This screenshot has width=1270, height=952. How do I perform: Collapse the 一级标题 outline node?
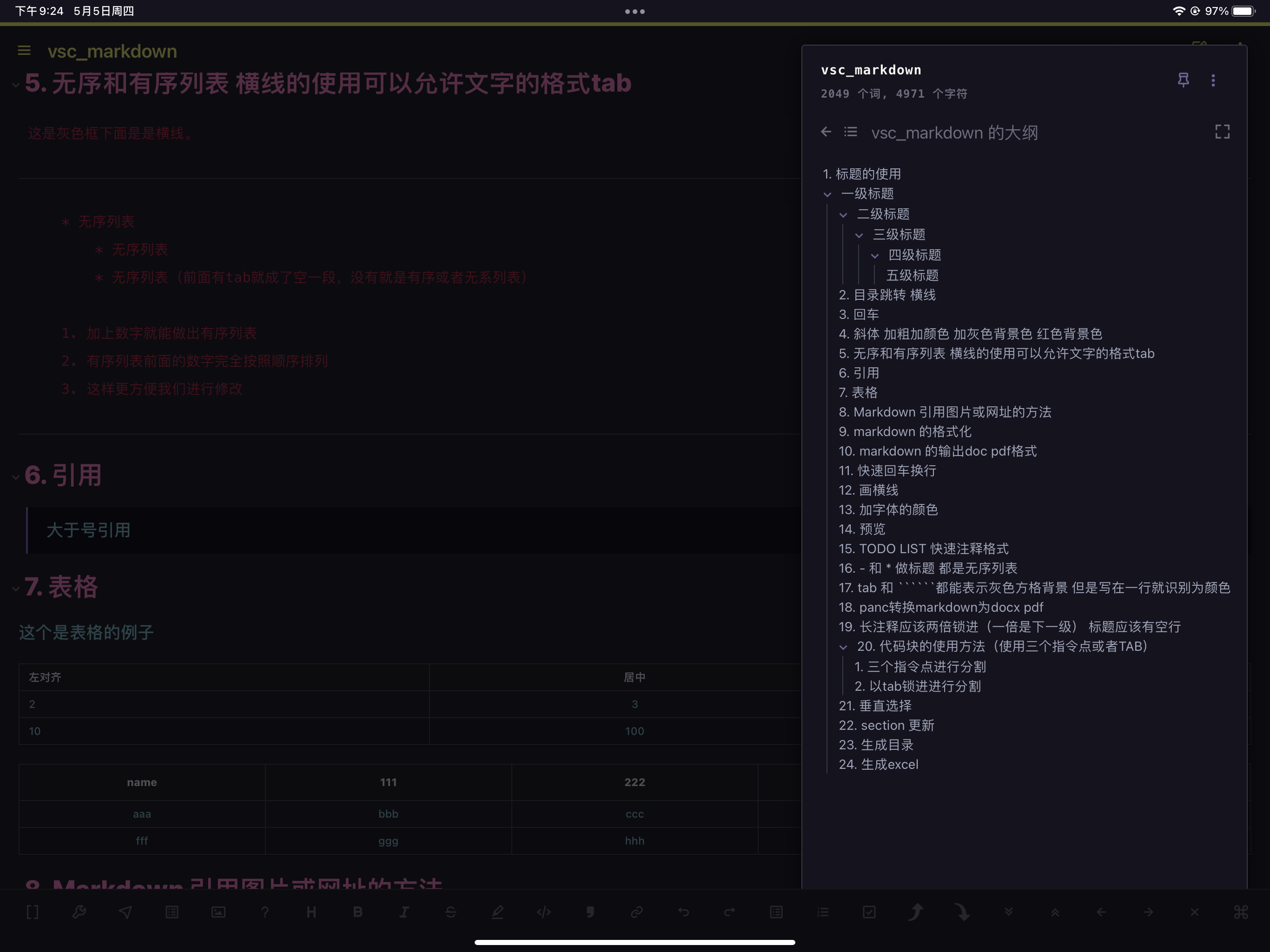coord(827,195)
